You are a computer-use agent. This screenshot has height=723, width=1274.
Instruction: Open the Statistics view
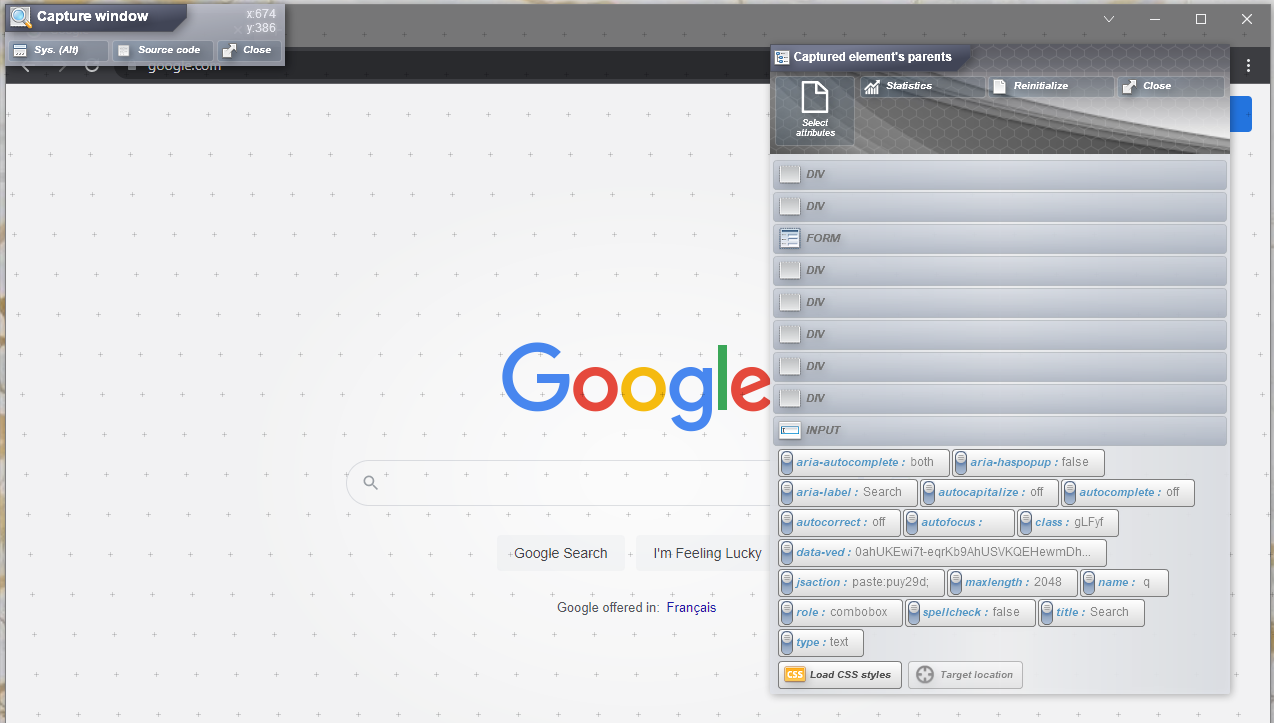[923, 86]
